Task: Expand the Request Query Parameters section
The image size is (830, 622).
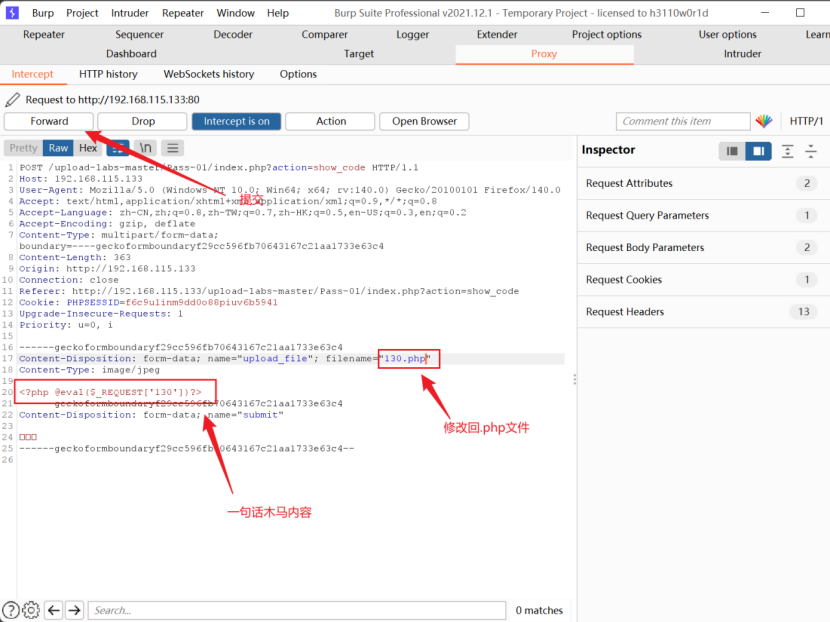Action: tap(703, 215)
